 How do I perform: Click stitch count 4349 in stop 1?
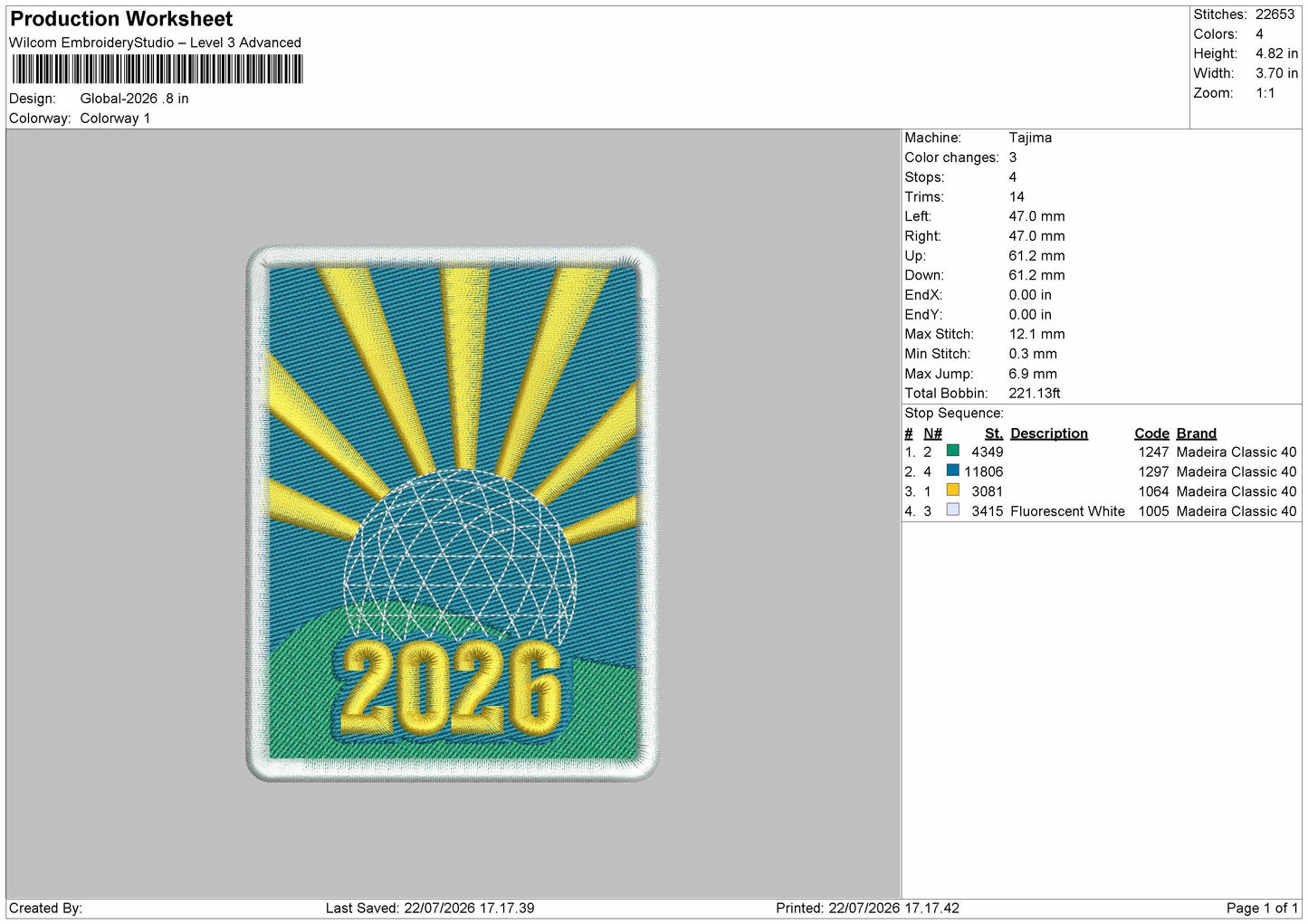click(988, 452)
